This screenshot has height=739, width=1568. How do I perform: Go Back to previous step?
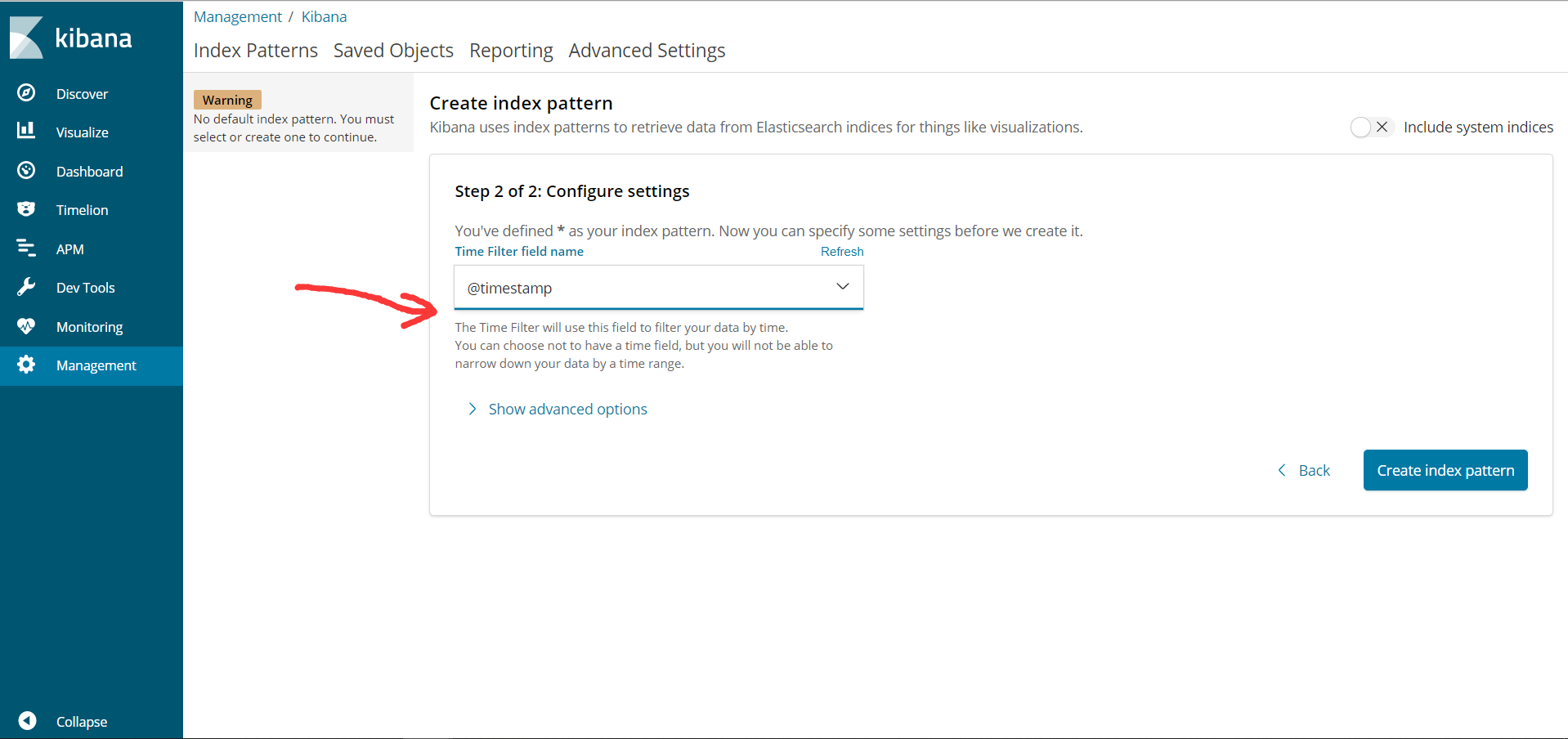click(x=1304, y=470)
